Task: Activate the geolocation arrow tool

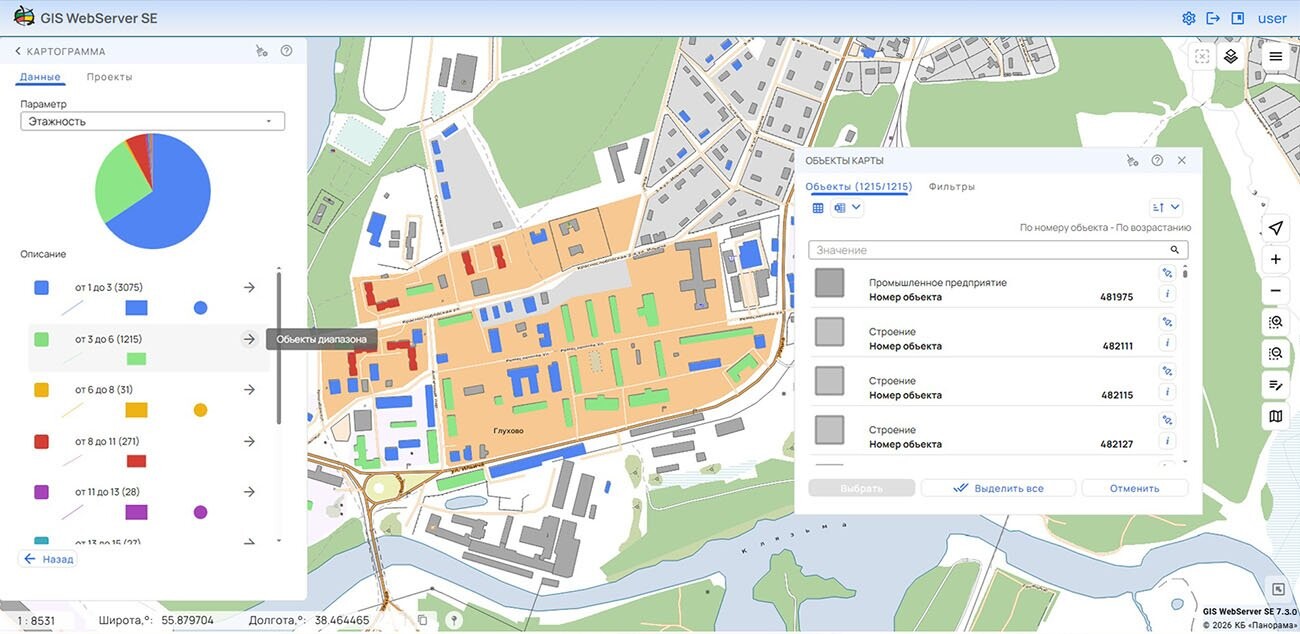Action: (x=1275, y=228)
